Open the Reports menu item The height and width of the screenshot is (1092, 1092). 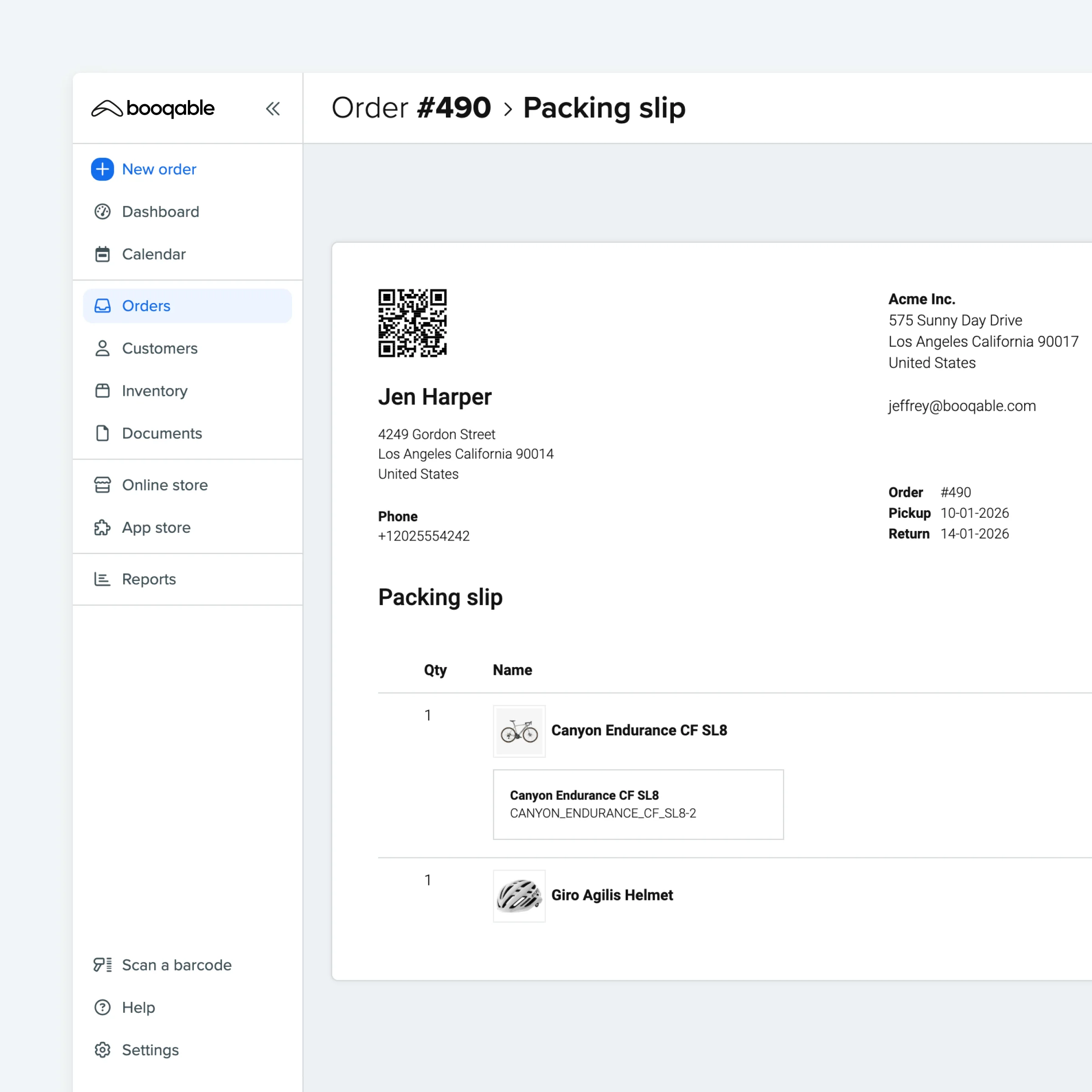[x=148, y=579]
